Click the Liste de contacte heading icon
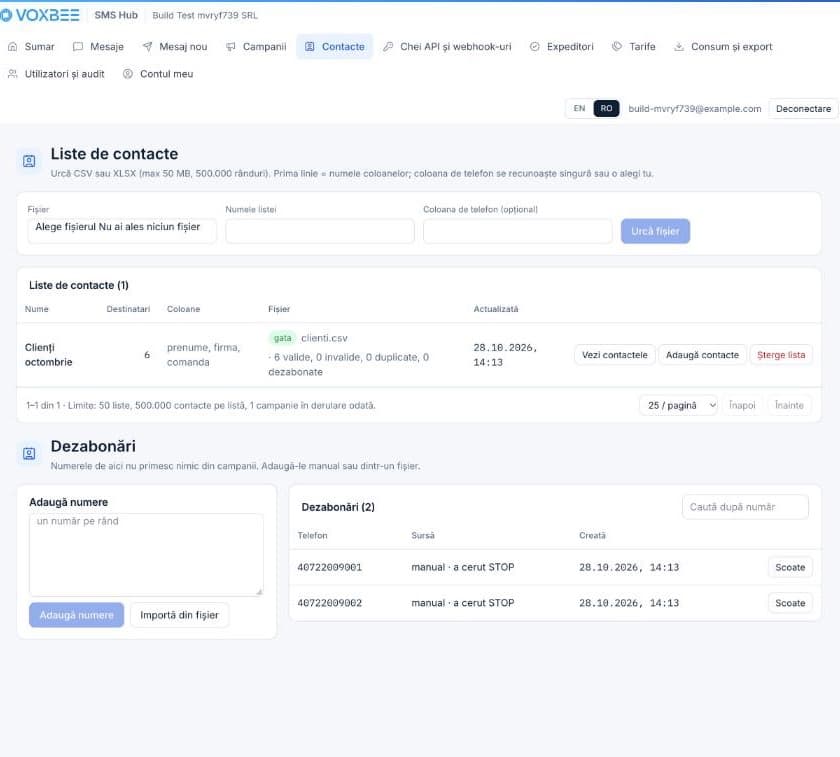 pos(29,161)
